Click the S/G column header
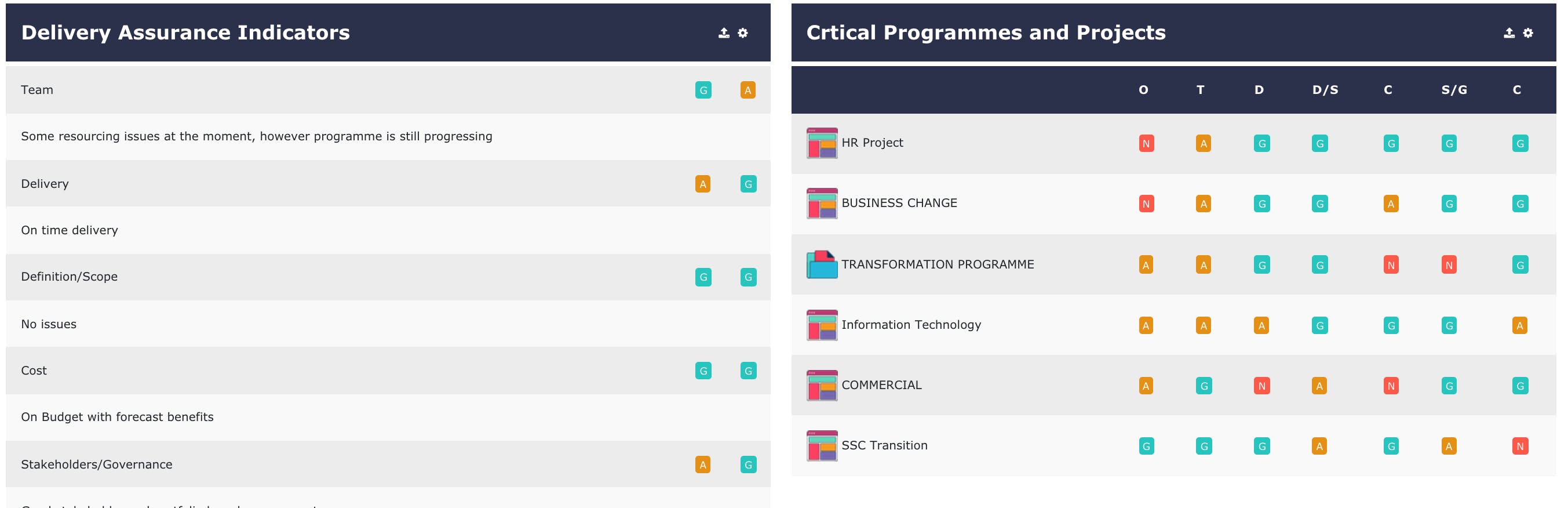Viewport: 1568px width, 508px height. [1454, 90]
